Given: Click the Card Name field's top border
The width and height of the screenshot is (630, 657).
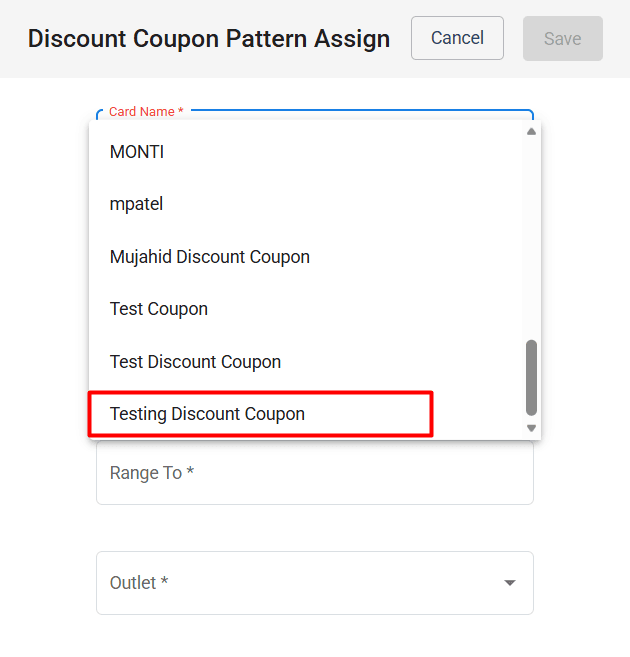Looking at the screenshot, I should point(360,110).
